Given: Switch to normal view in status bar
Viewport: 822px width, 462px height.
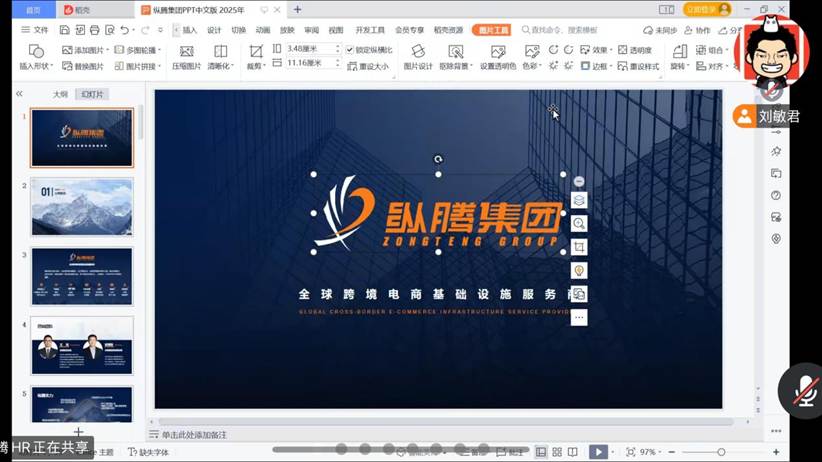Looking at the screenshot, I should coord(541,452).
